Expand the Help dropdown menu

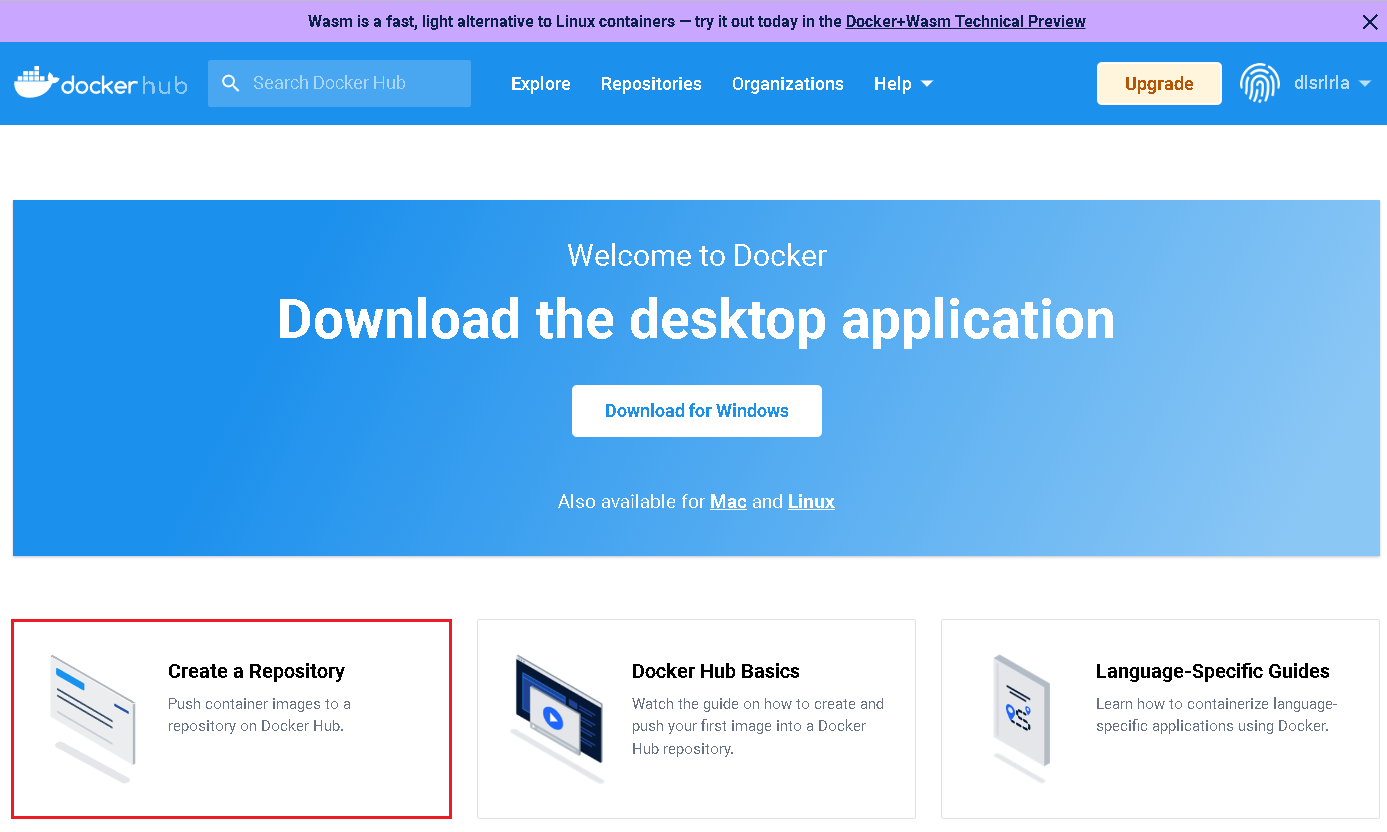(x=903, y=84)
